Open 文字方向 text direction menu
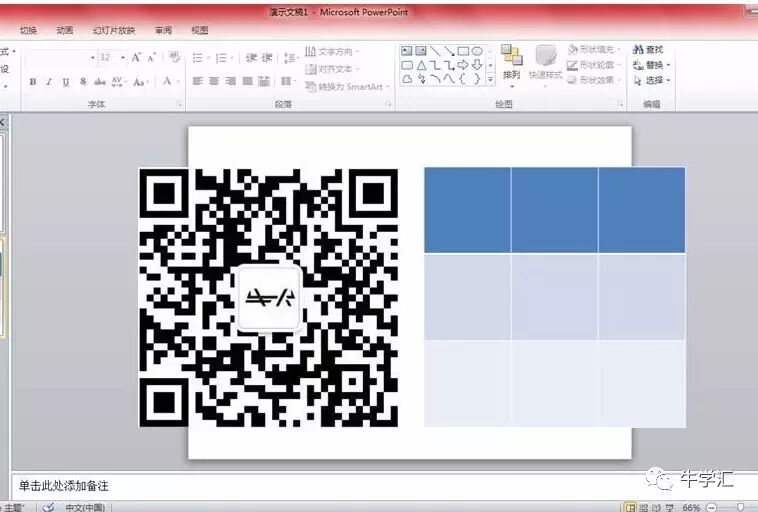Image resolution: width=758 pixels, height=512 pixels. (x=333, y=51)
